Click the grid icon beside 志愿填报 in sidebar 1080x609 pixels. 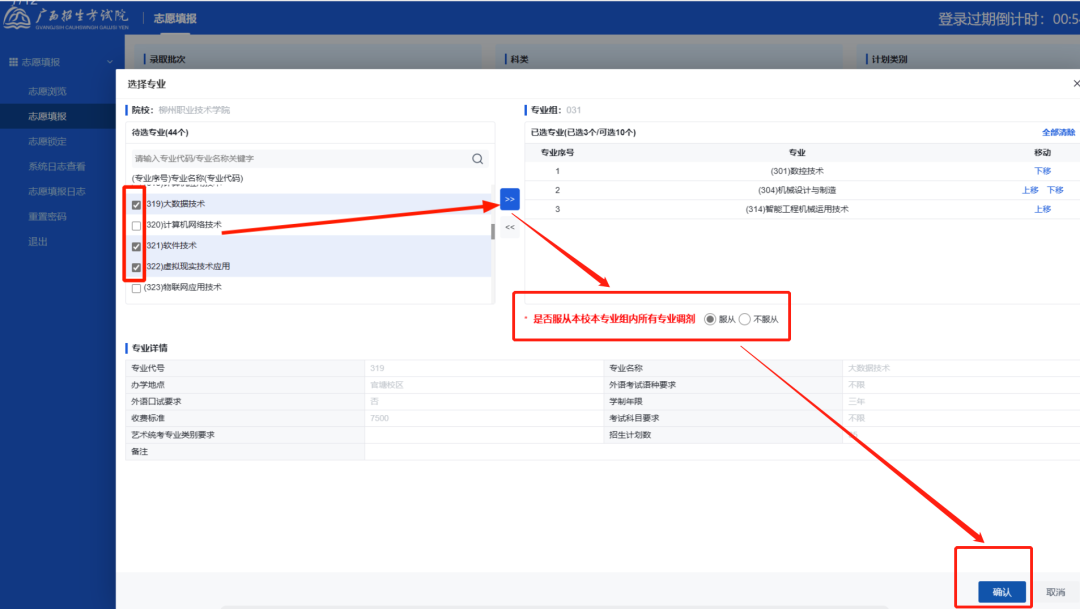(14, 63)
